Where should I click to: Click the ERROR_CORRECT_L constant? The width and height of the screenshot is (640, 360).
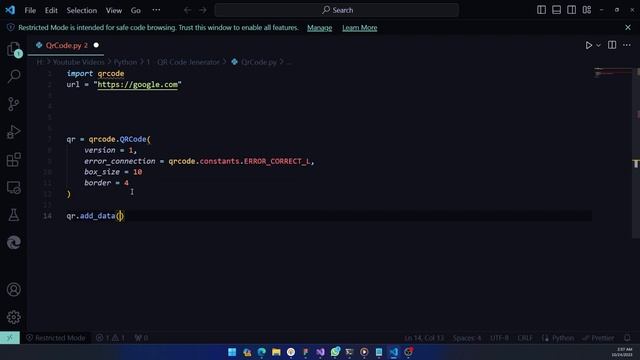pos(277,161)
